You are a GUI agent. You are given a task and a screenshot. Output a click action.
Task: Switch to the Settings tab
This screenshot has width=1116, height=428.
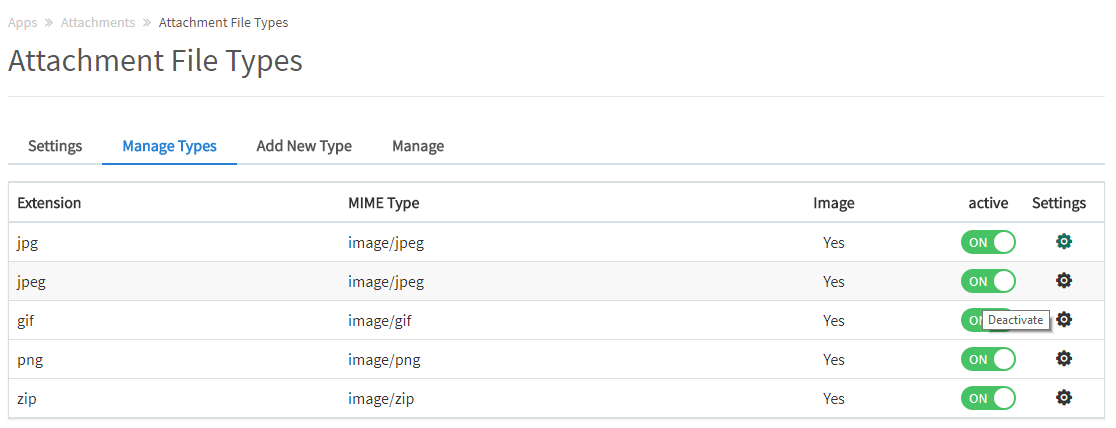click(x=55, y=146)
